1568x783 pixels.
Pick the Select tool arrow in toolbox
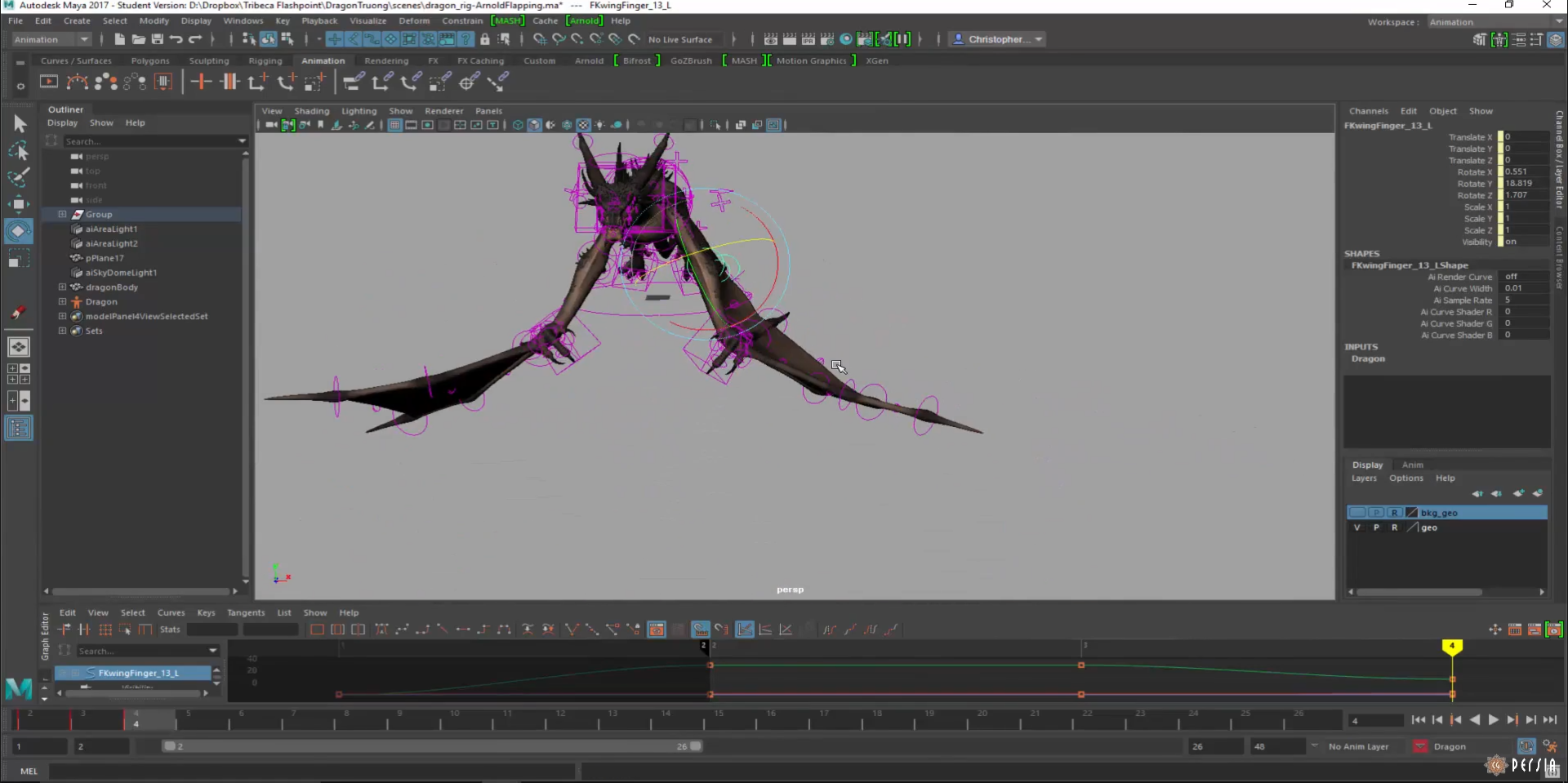pyautogui.click(x=20, y=124)
